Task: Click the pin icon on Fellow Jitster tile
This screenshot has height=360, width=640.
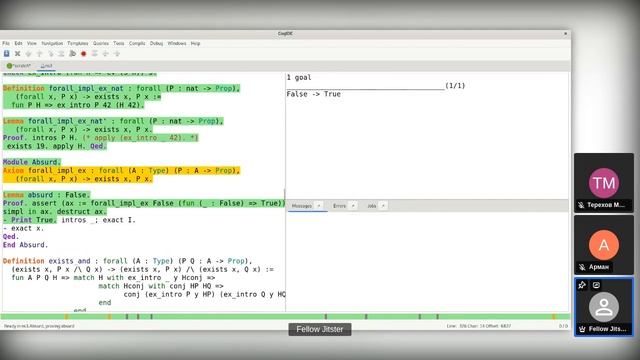Action: tap(582, 285)
